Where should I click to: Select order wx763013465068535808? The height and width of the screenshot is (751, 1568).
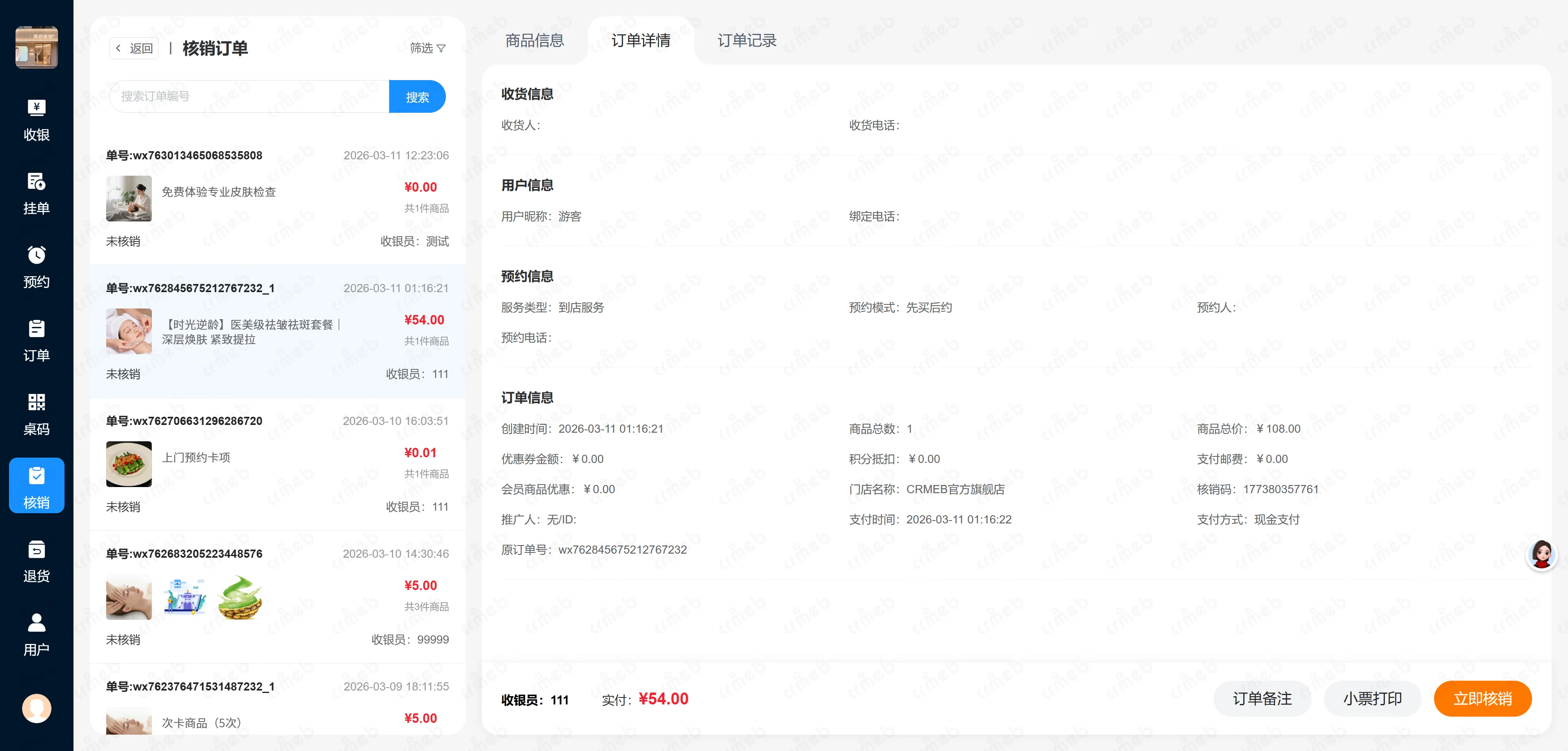278,198
